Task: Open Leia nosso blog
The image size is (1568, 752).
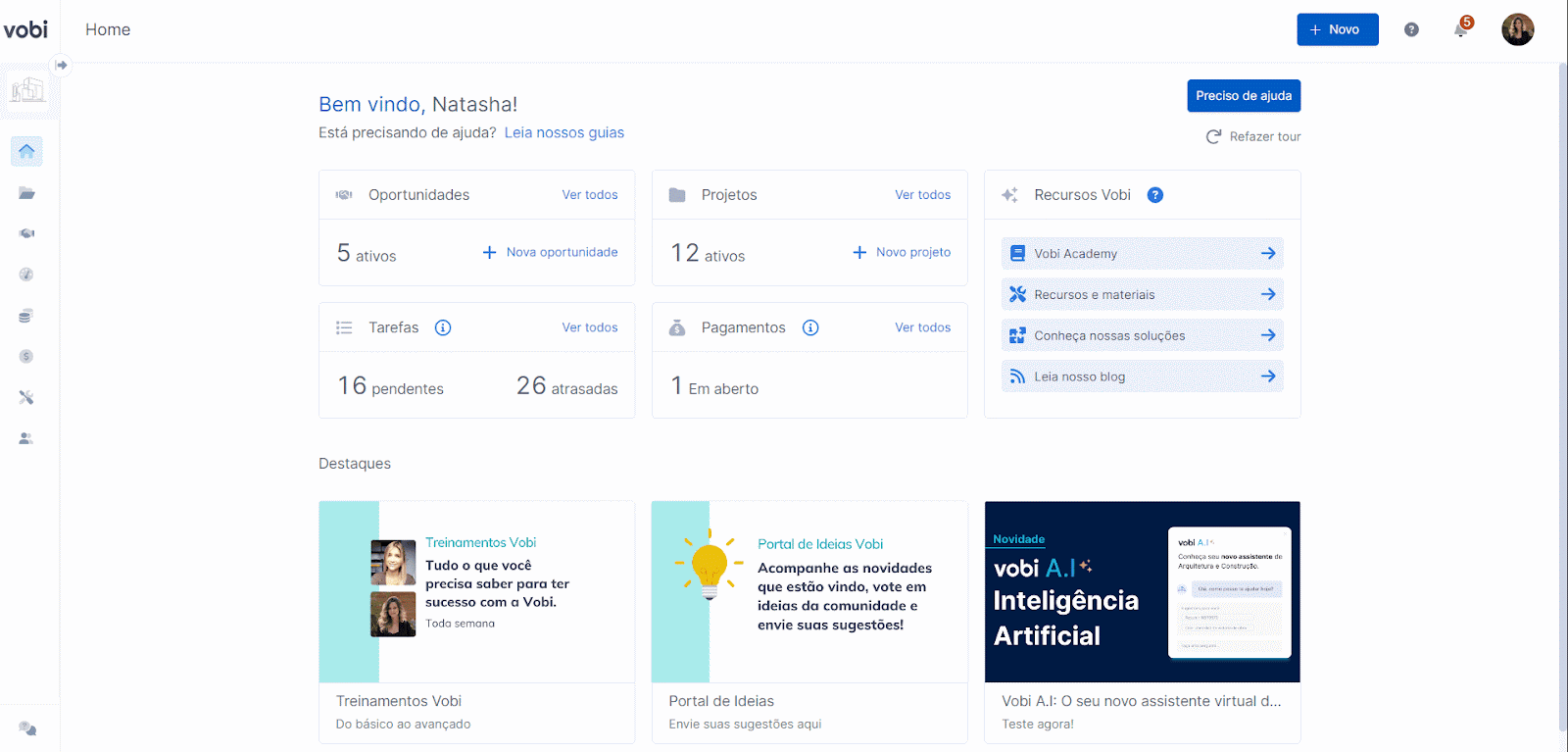Action: 1143,376
